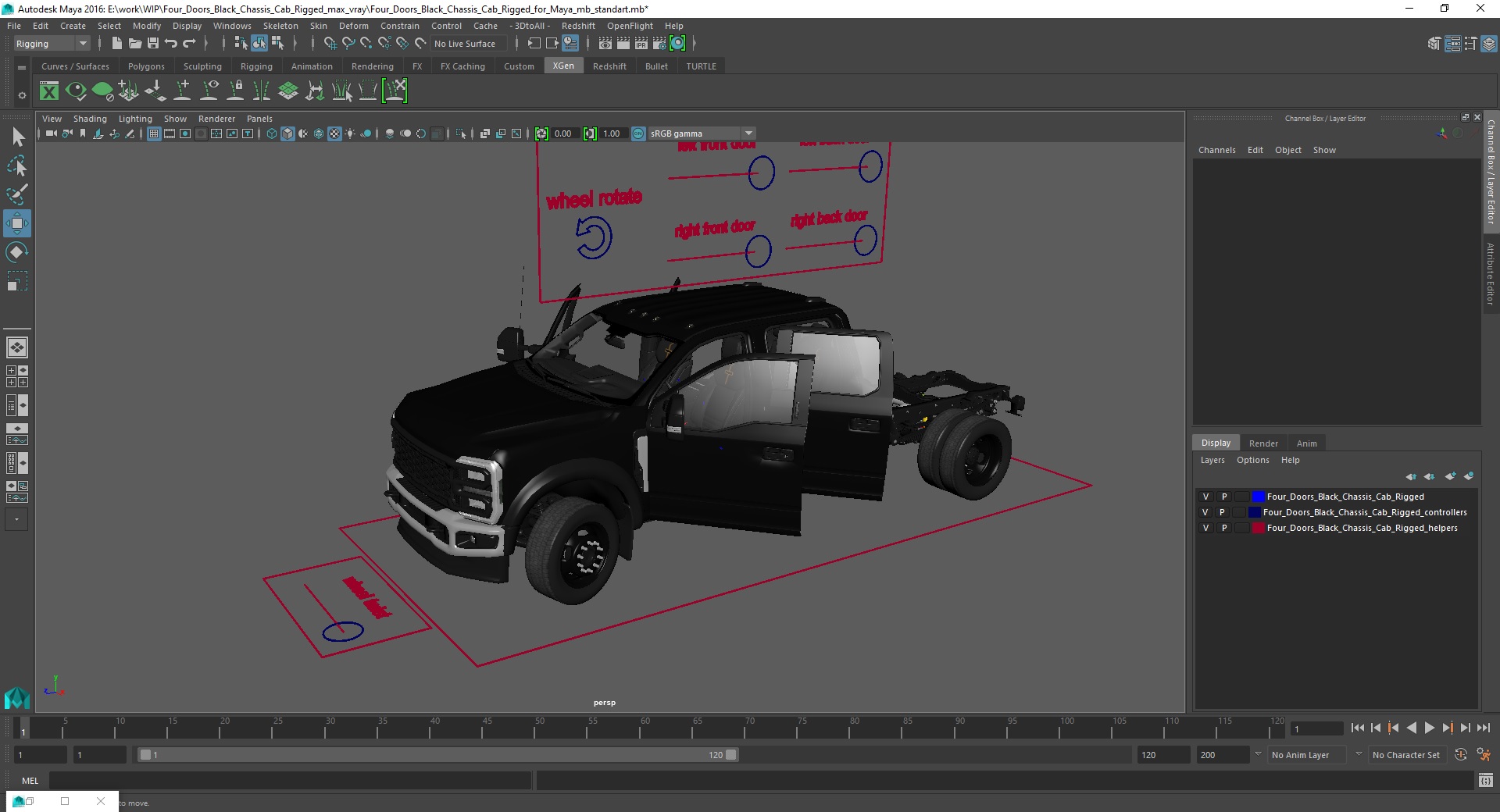This screenshot has width=1500, height=812.
Task: Expand the quick layout options arrow
Action: tap(16, 519)
